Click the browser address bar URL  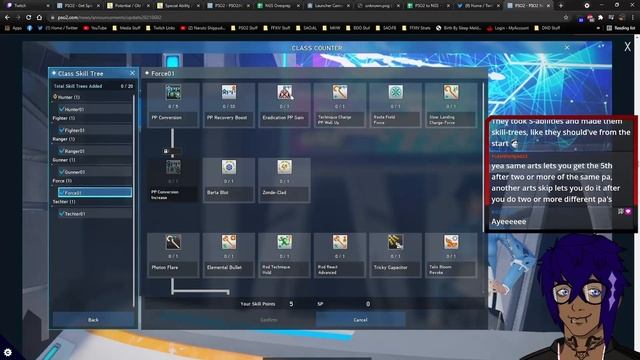(x=110, y=18)
